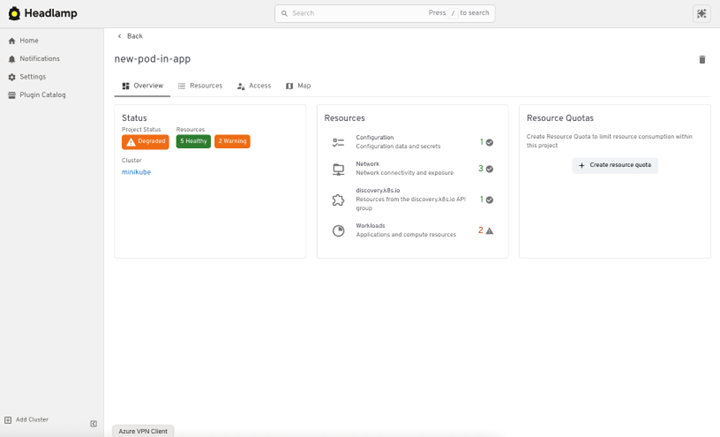
Task: Click the Azure VPN Client taskbar item
Action: 143,431
